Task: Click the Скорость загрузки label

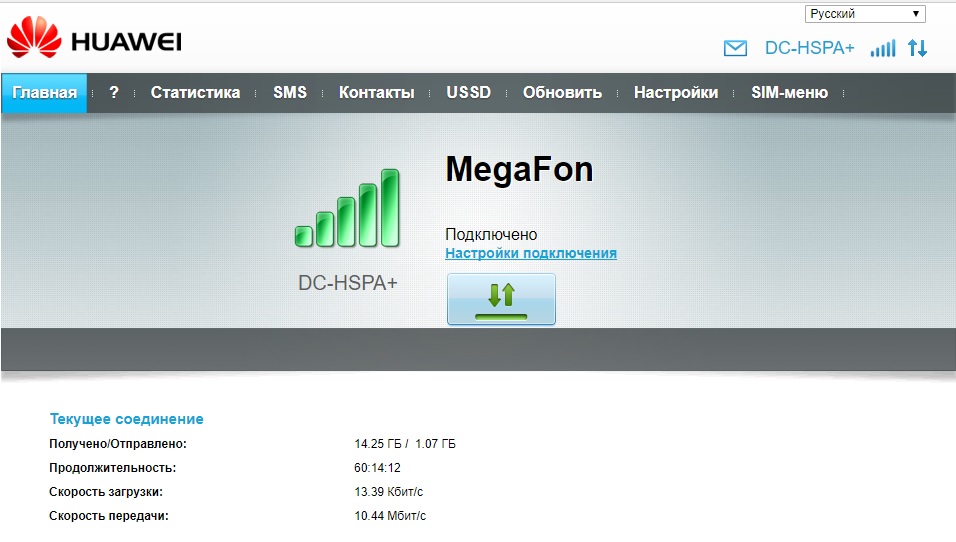Action: (106, 492)
